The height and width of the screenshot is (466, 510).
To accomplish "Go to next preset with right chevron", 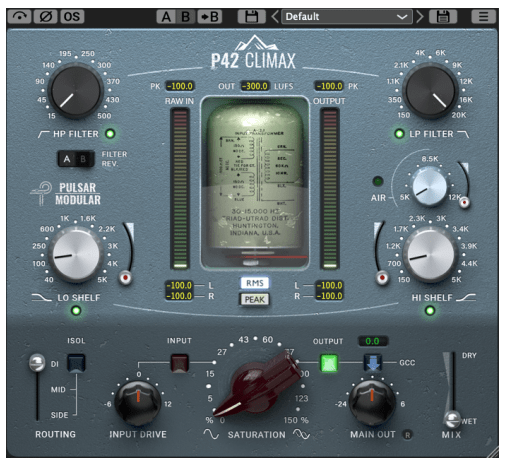I will (420, 16).
